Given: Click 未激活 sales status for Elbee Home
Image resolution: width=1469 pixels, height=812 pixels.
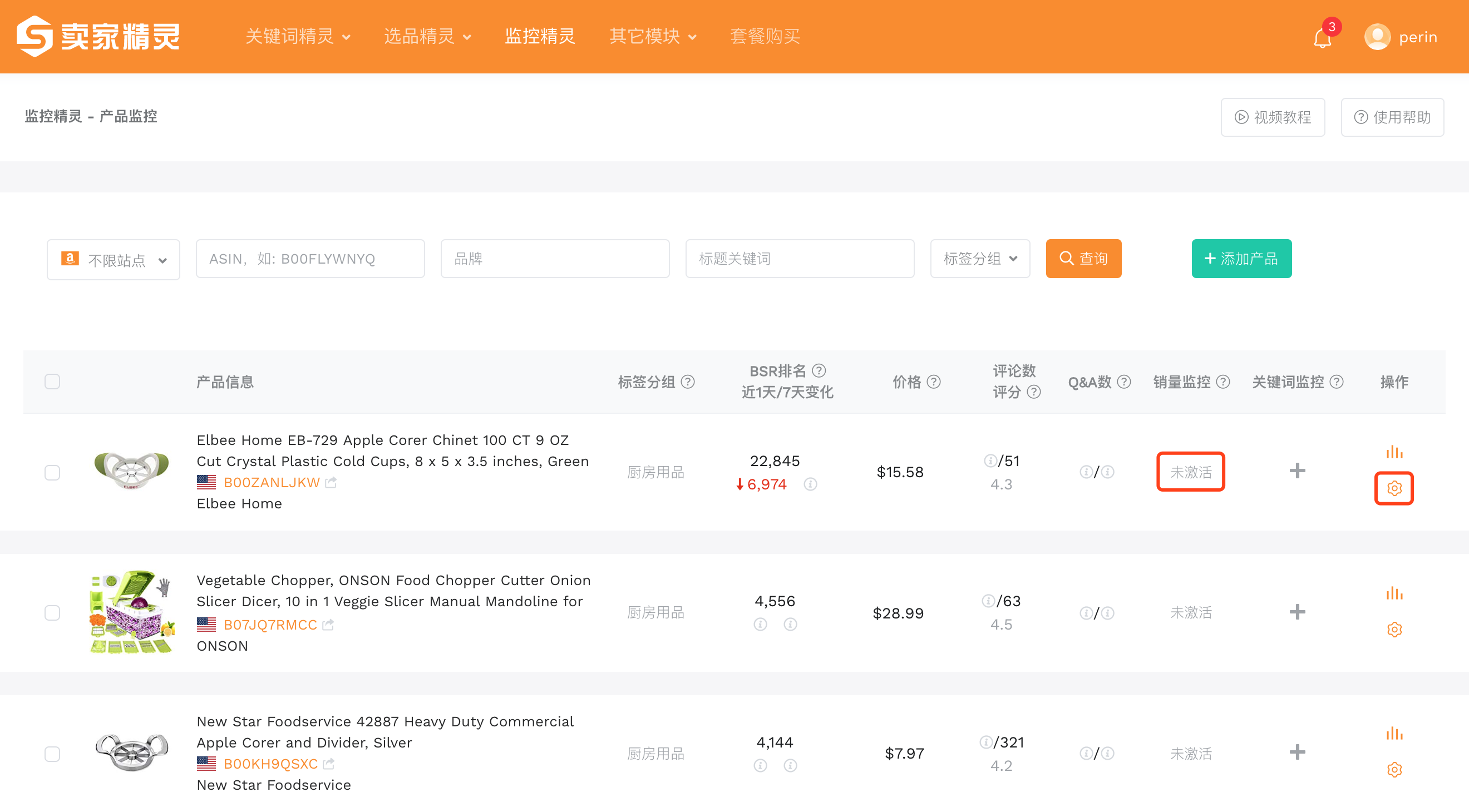Looking at the screenshot, I should point(1191,472).
